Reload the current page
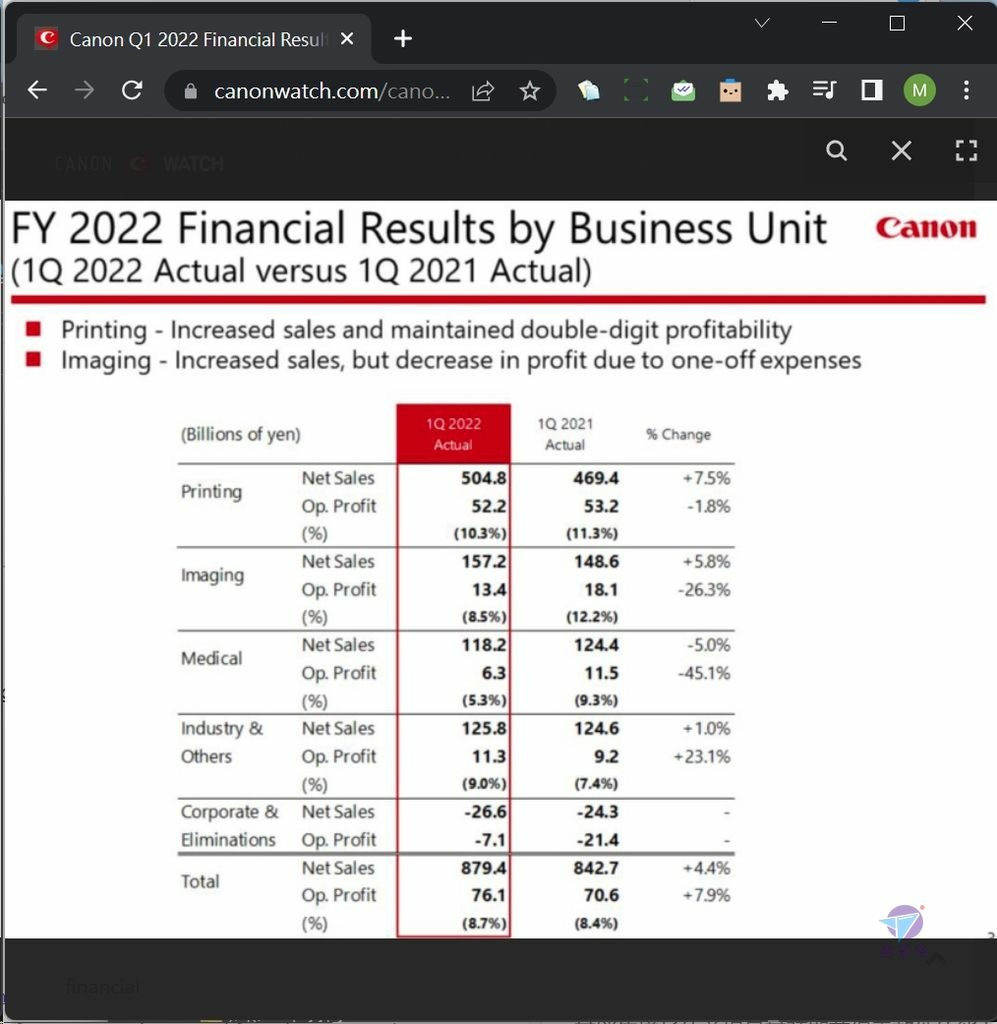This screenshot has height=1024, width=997. coord(133,90)
